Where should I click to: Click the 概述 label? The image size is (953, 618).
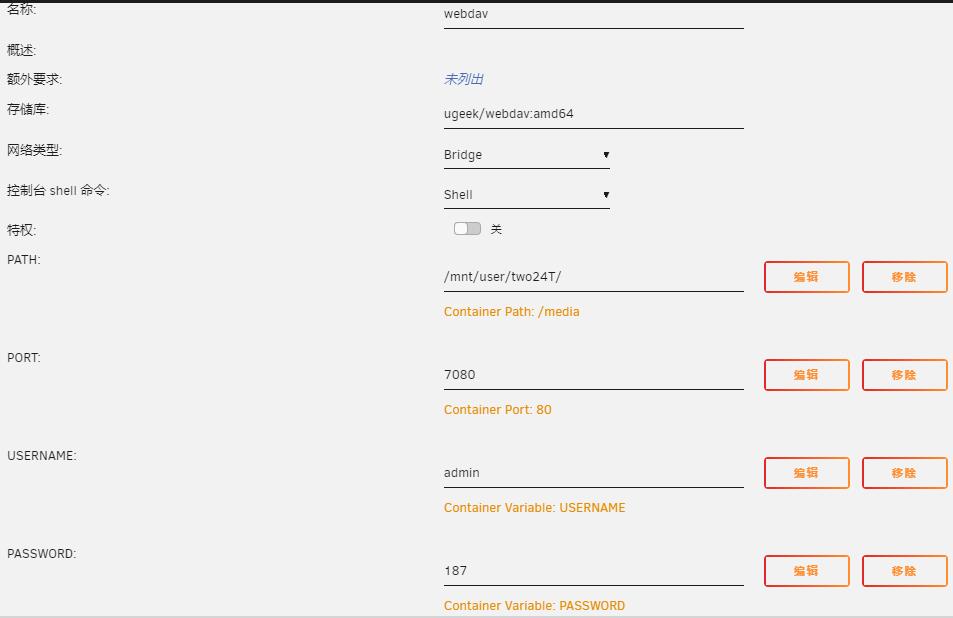coord(21,50)
